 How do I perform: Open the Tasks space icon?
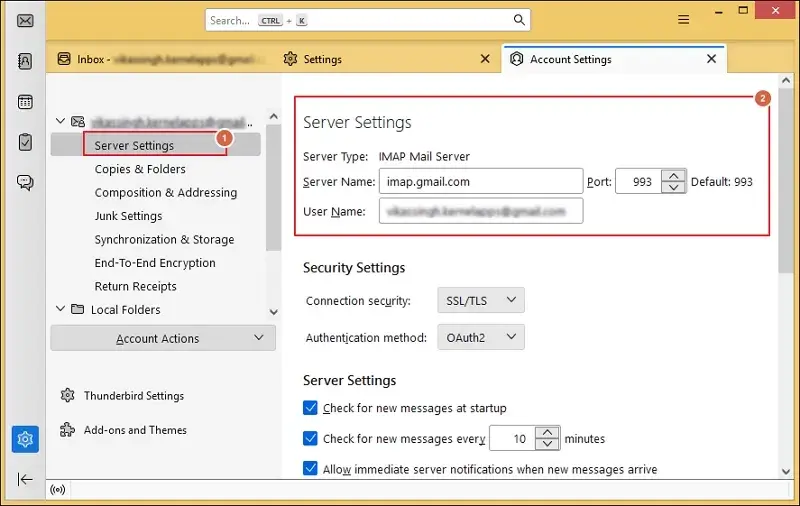point(25,142)
